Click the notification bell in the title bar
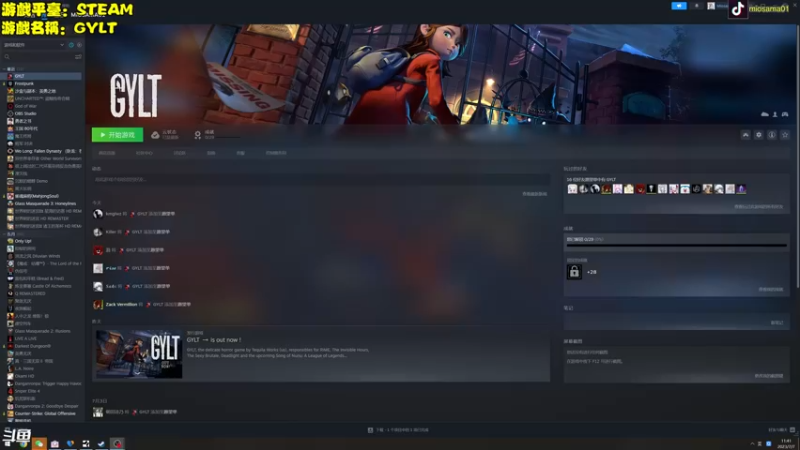 697,6
